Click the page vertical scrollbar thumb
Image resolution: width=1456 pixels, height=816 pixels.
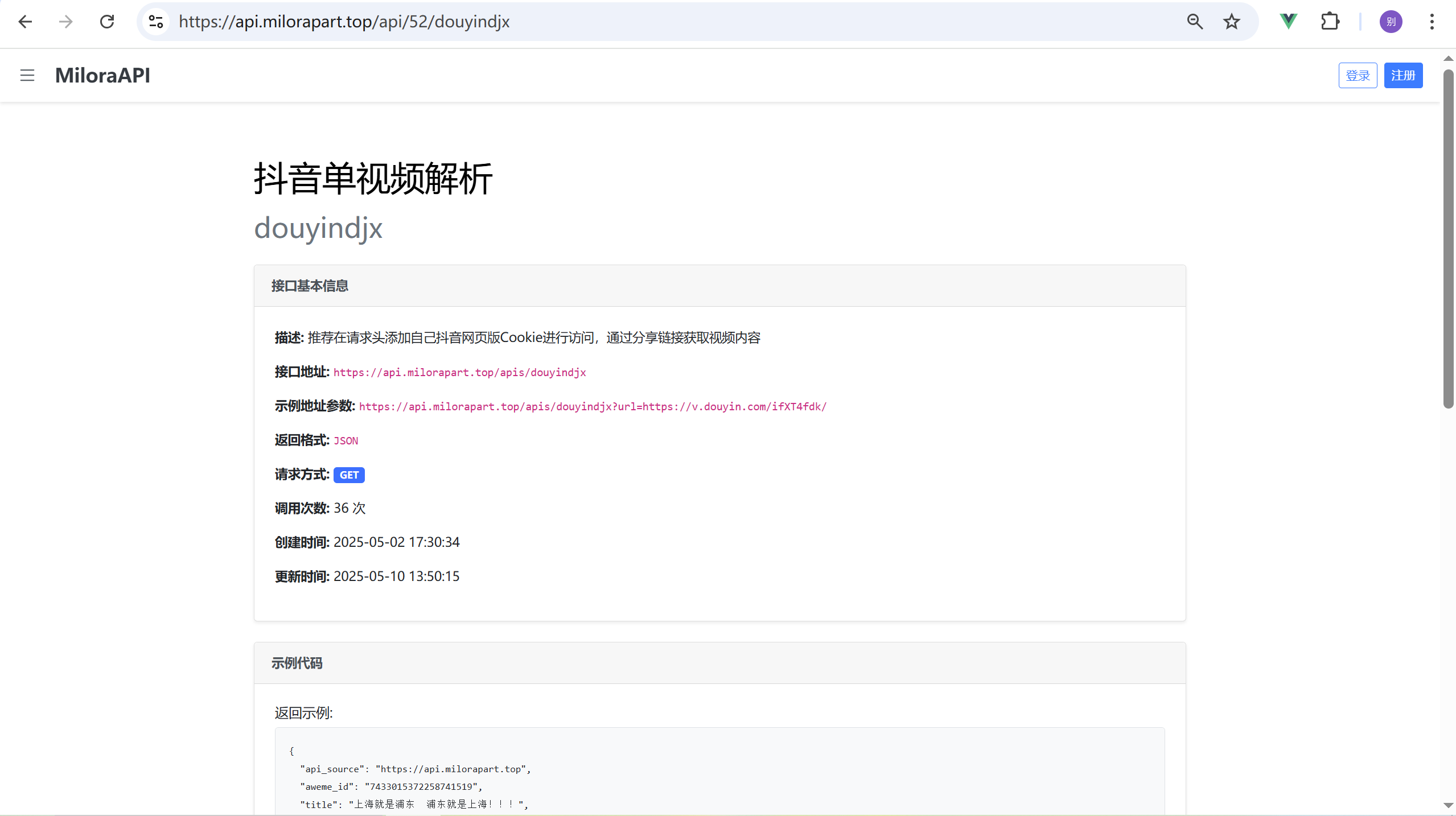(1448, 239)
